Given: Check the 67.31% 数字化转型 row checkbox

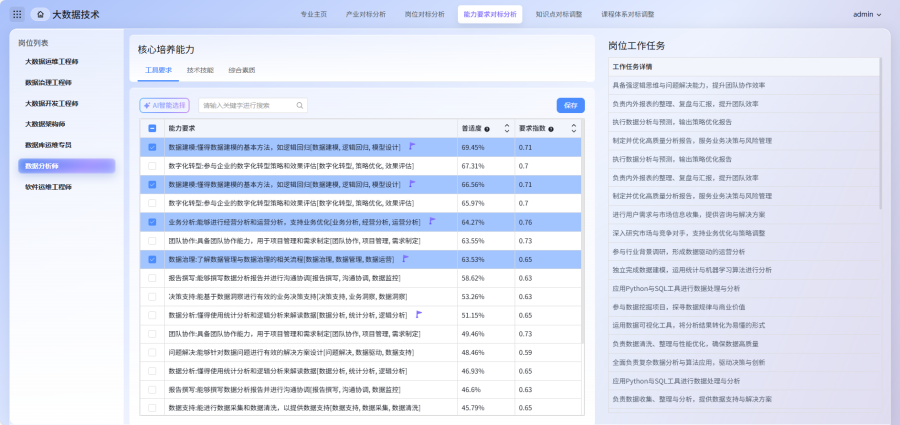Looking at the screenshot, I should 152,166.
